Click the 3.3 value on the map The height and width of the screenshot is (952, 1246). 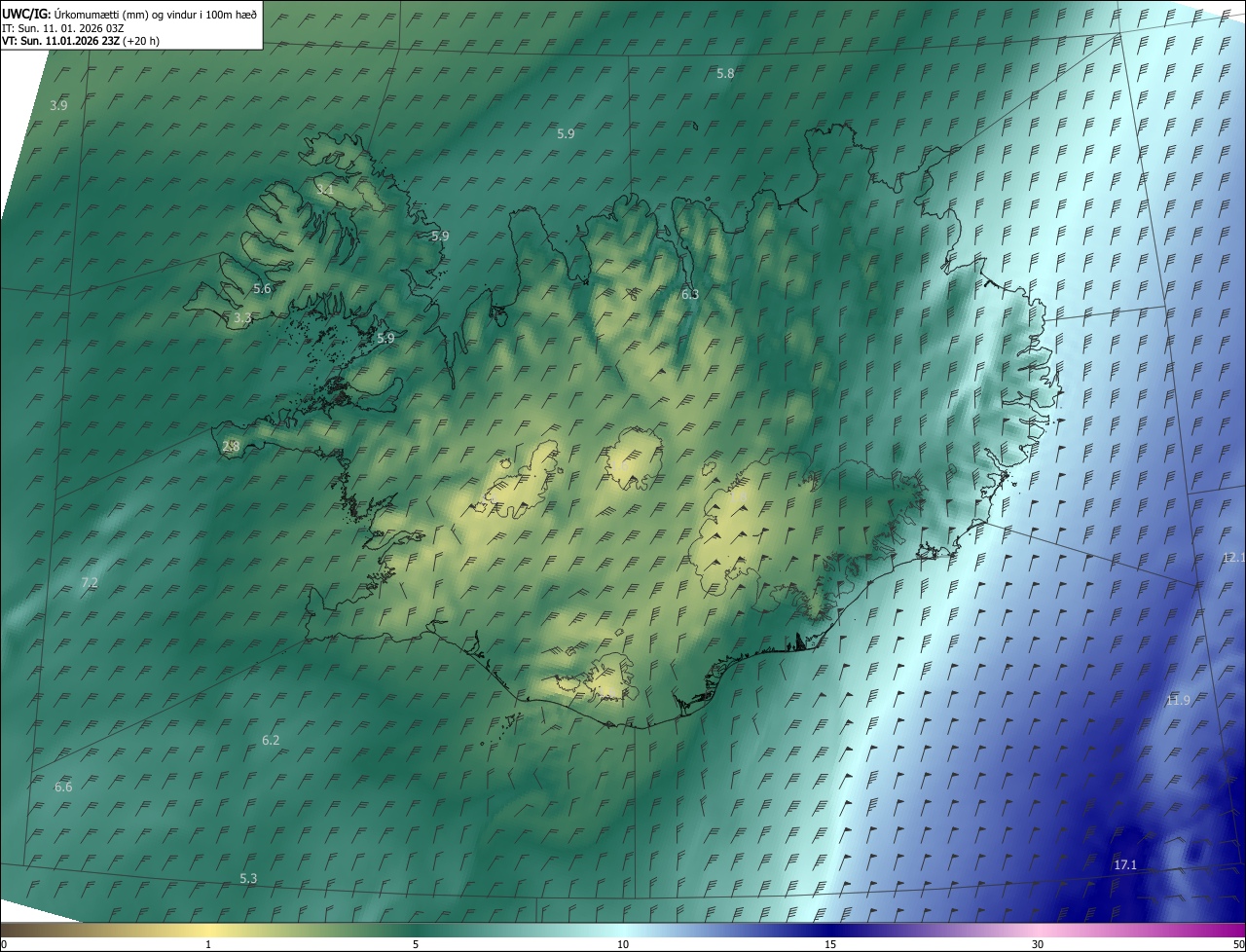point(242,318)
